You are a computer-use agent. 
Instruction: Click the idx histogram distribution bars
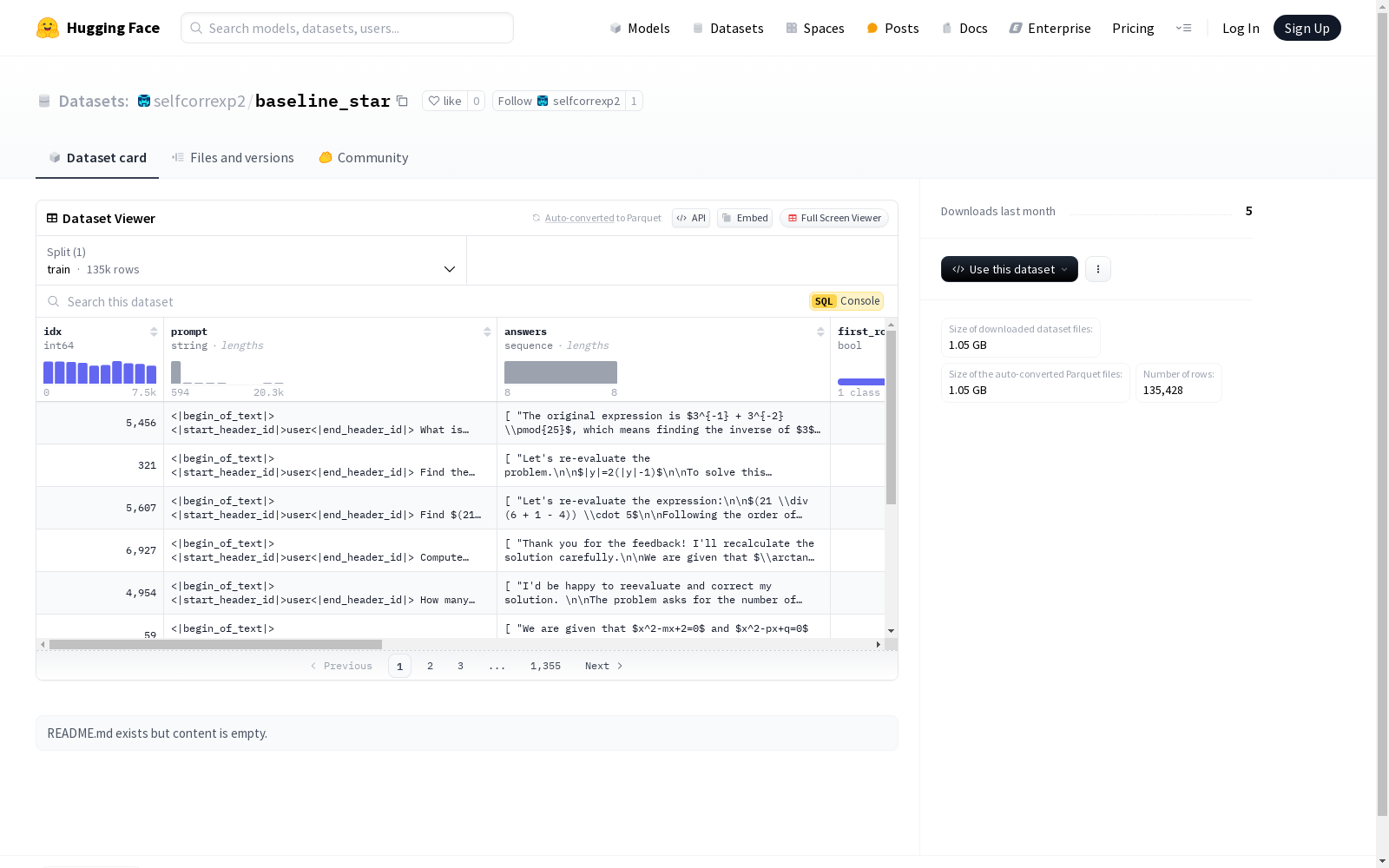pyautogui.click(x=100, y=372)
